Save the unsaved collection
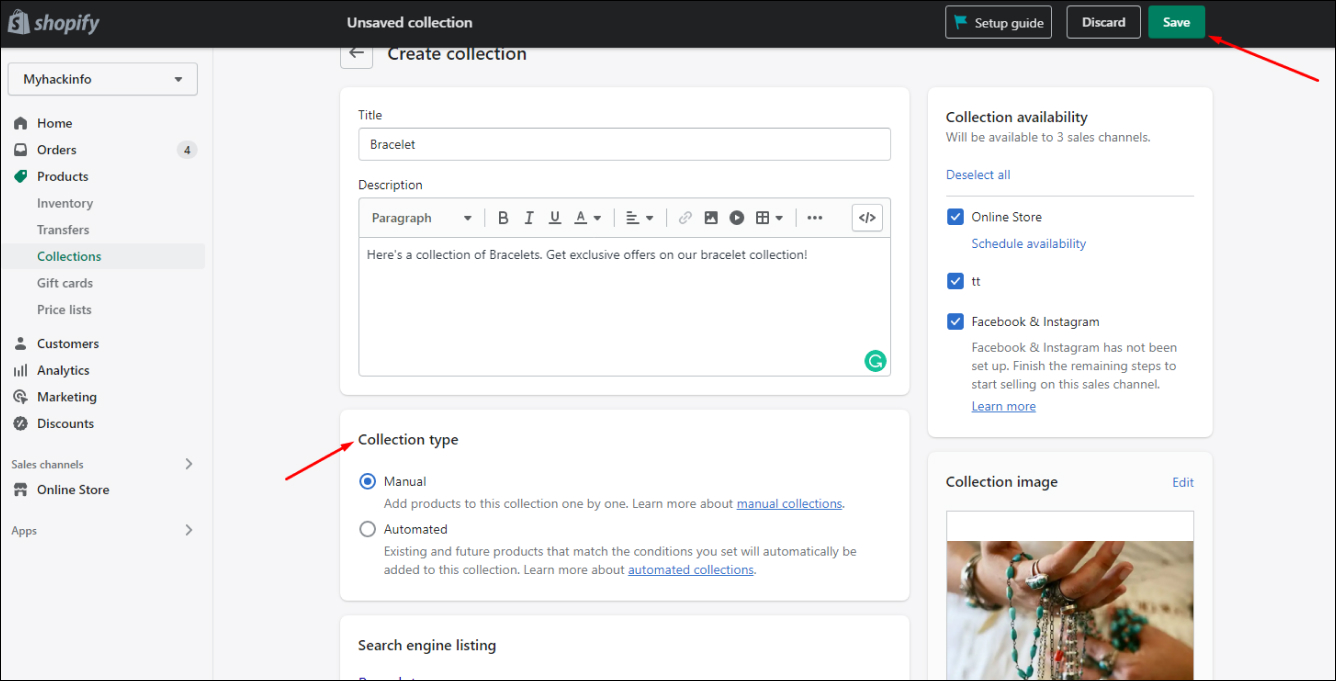The width and height of the screenshot is (1336, 681). coord(1176,22)
